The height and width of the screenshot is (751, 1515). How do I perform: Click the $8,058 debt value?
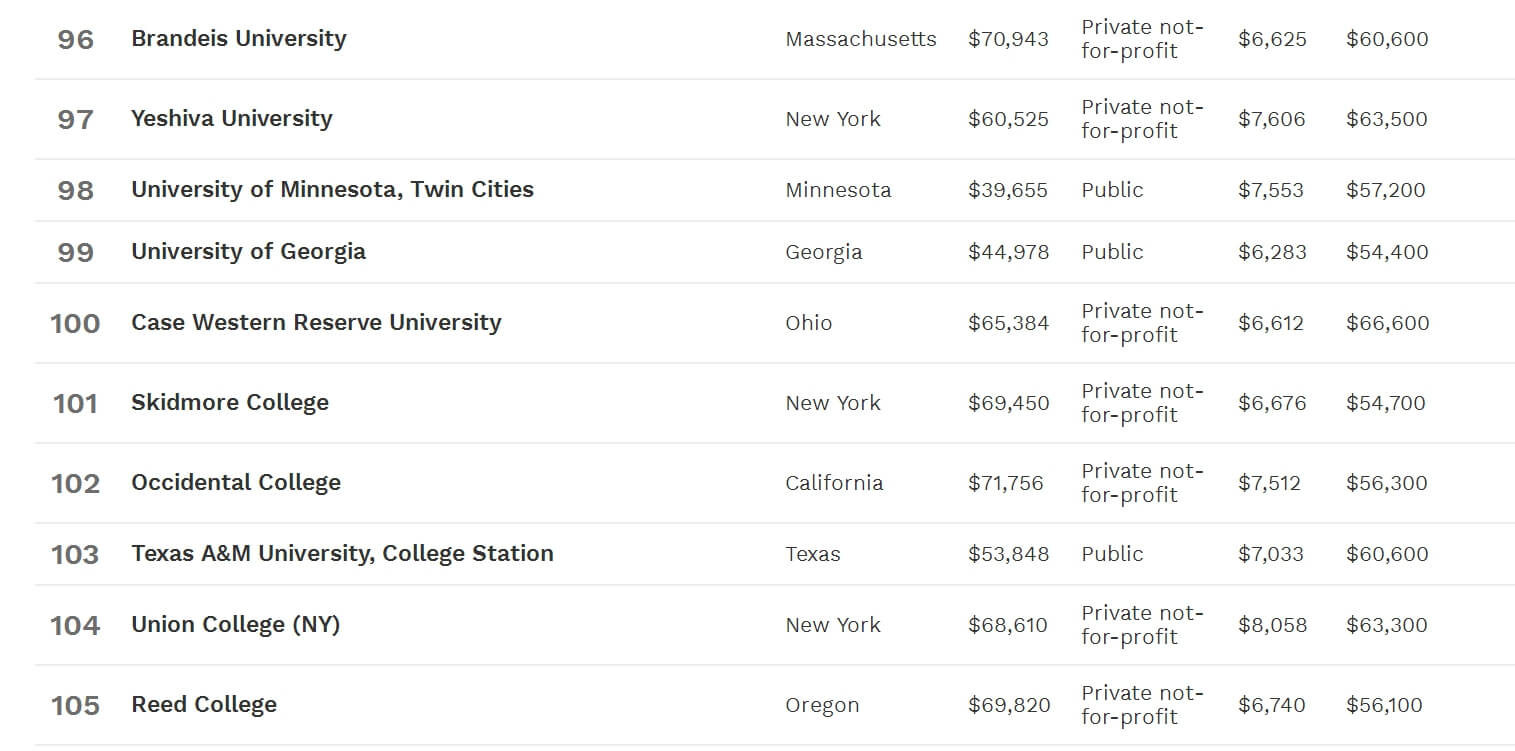coord(1272,625)
